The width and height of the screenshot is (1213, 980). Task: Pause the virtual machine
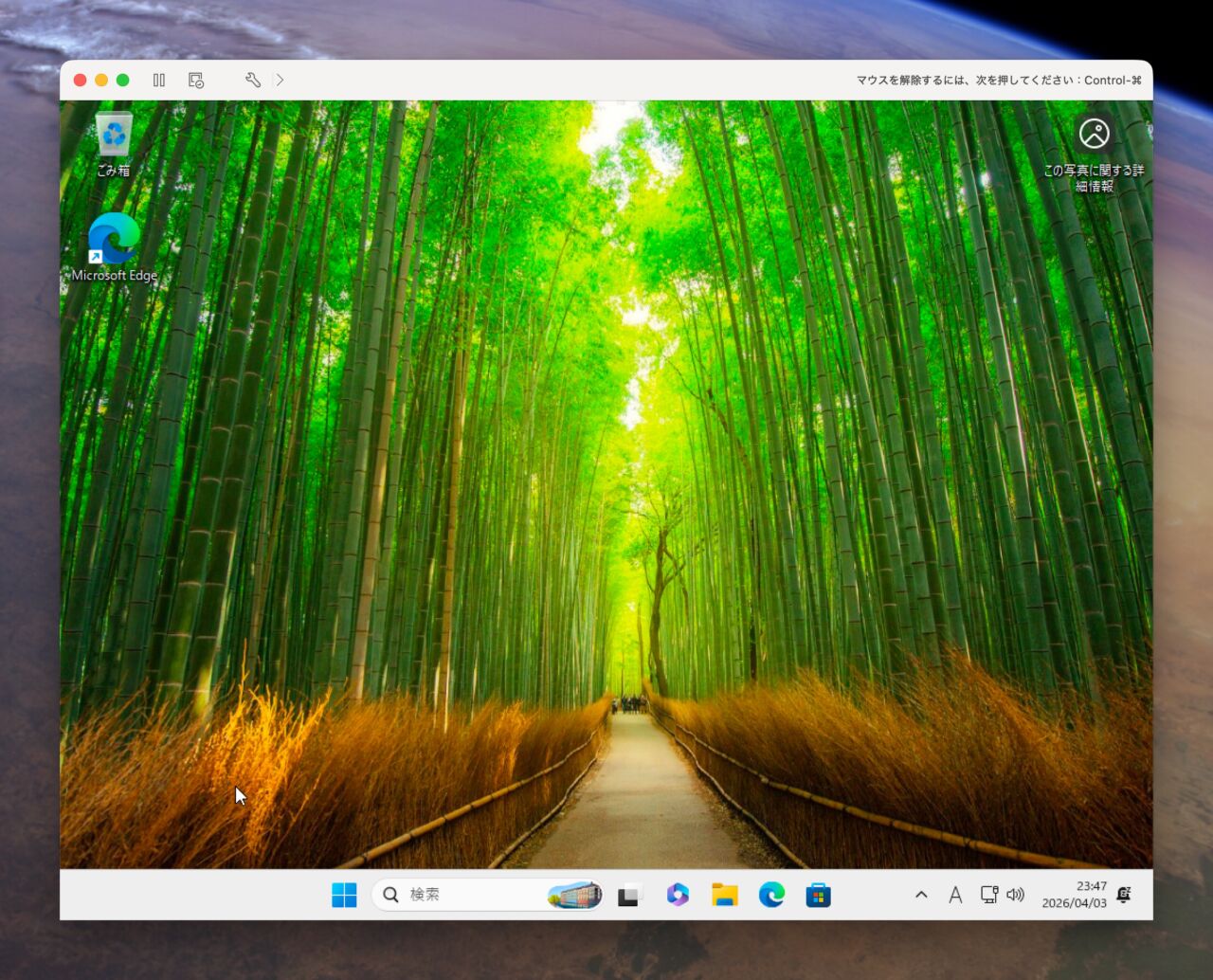pyautogui.click(x=159, y=81)
